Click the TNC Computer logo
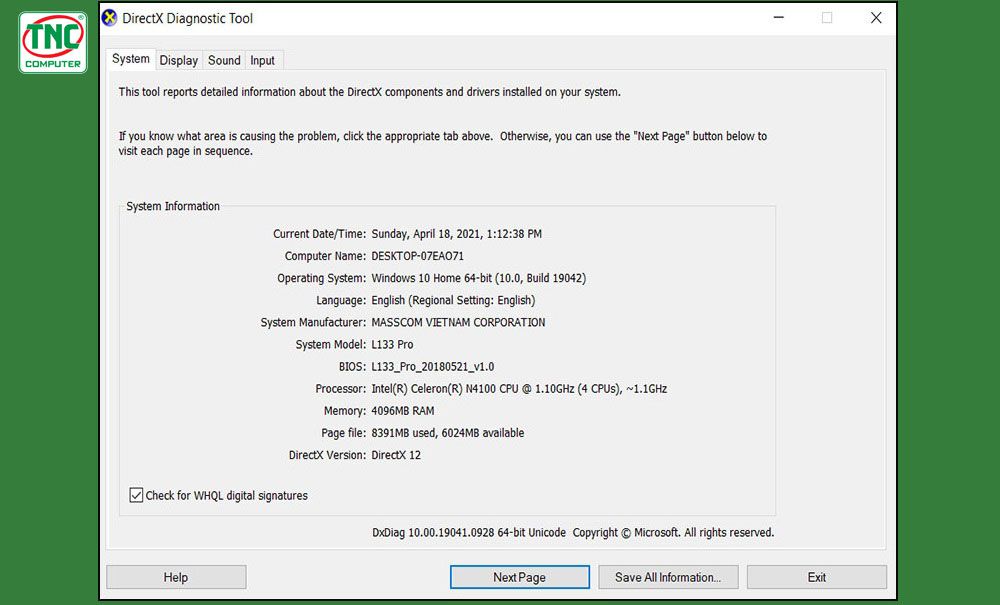Image resolution: width=1000 pixels, height=605 pixels. 53,42
